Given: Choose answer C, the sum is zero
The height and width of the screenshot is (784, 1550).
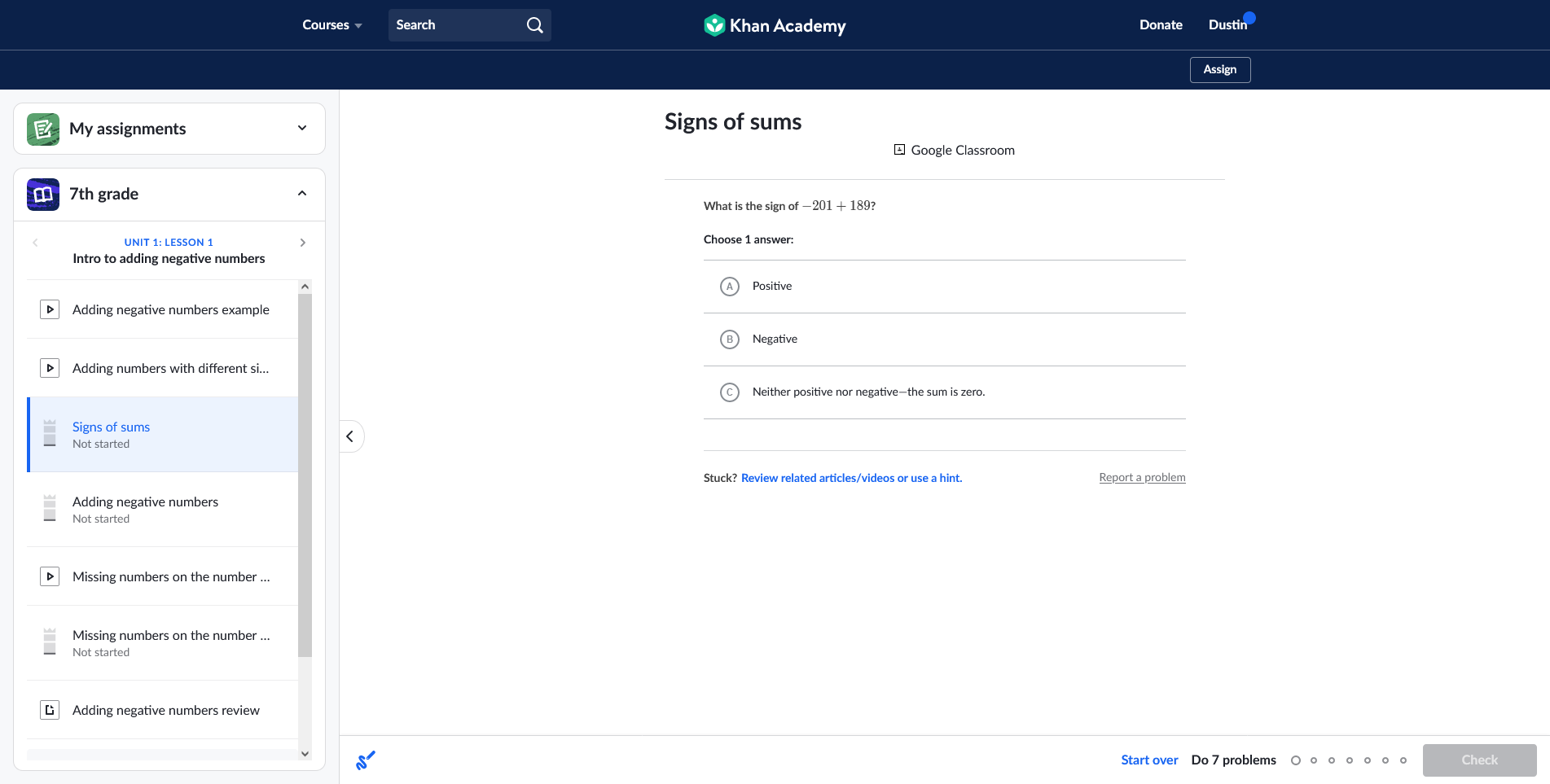Looking at the screenshot, I should tap(730, 392).
